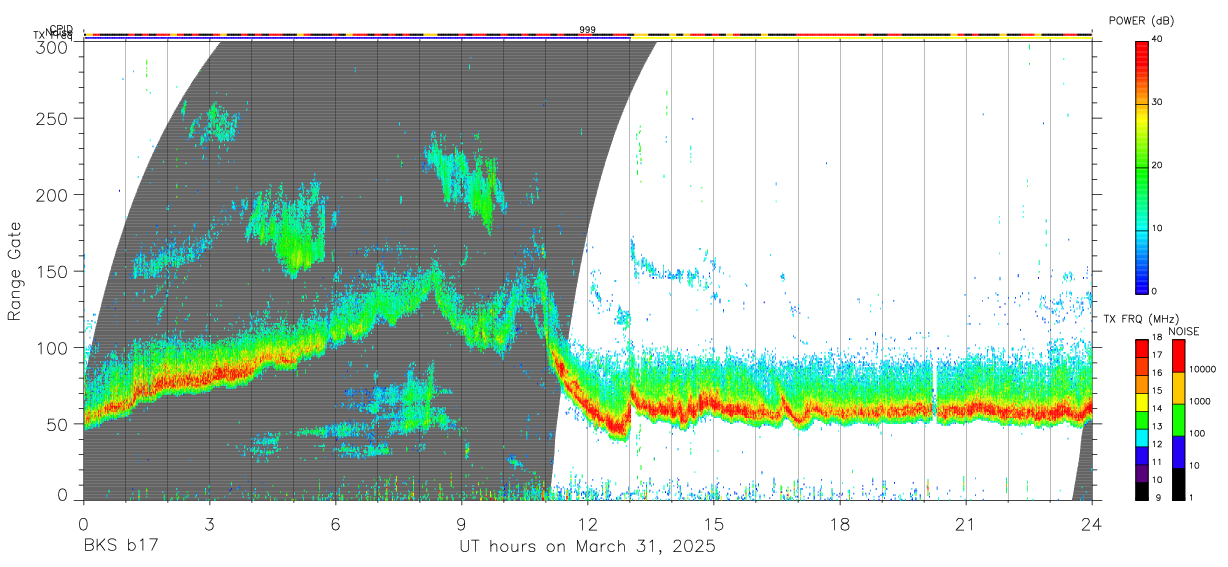Click the dense backscatter band at 18 UT

(840, 410)
